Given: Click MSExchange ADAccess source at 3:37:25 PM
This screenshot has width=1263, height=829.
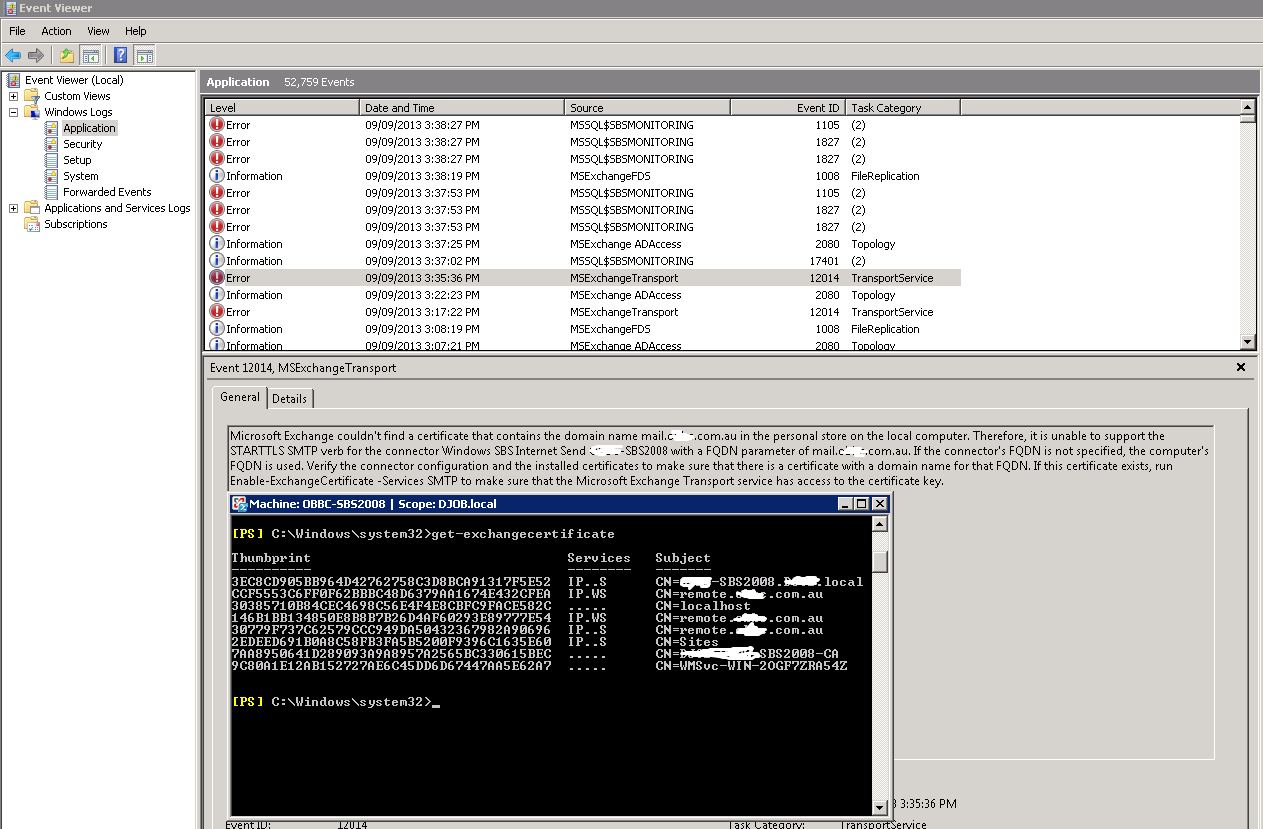Looking at the screenshot, I should click(626, 244).
